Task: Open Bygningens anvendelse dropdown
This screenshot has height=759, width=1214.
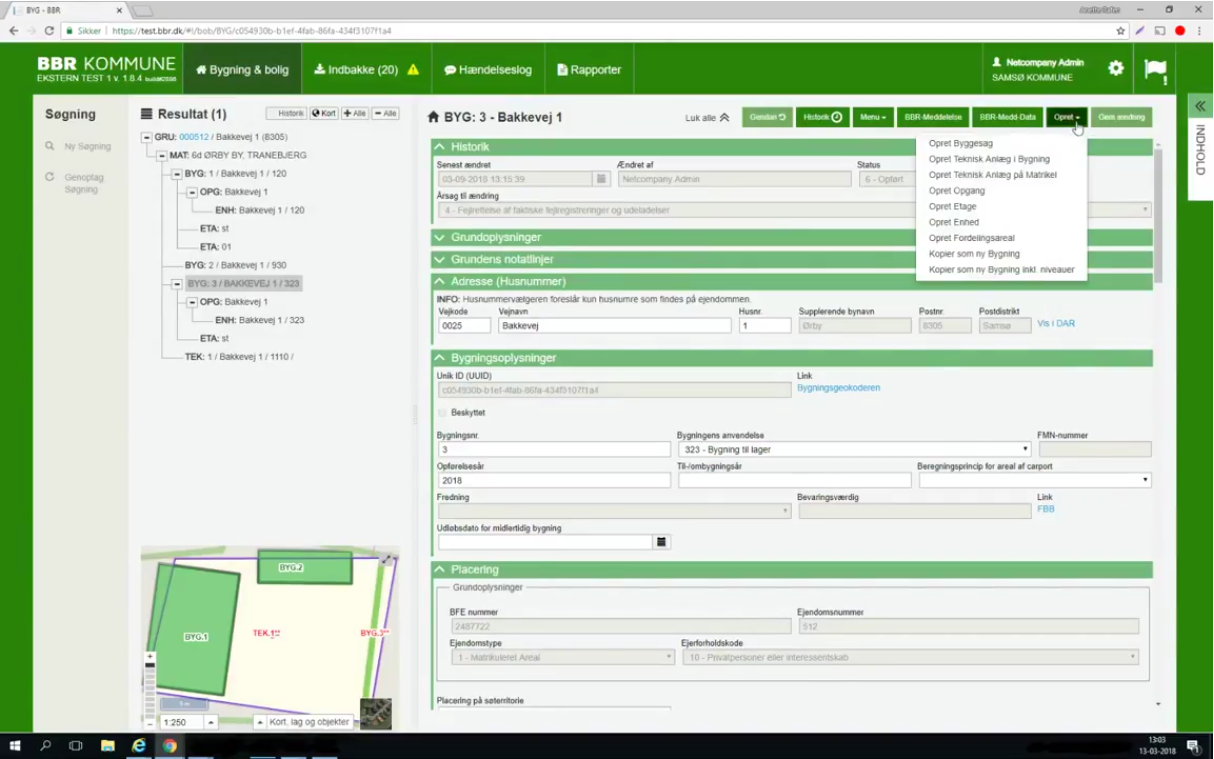Action: 854,450
